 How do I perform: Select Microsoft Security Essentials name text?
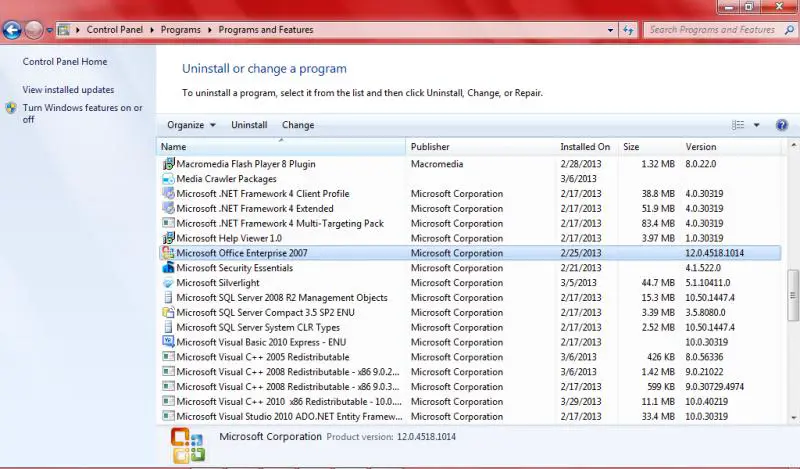pyautogui.click(x=235, y=268)
